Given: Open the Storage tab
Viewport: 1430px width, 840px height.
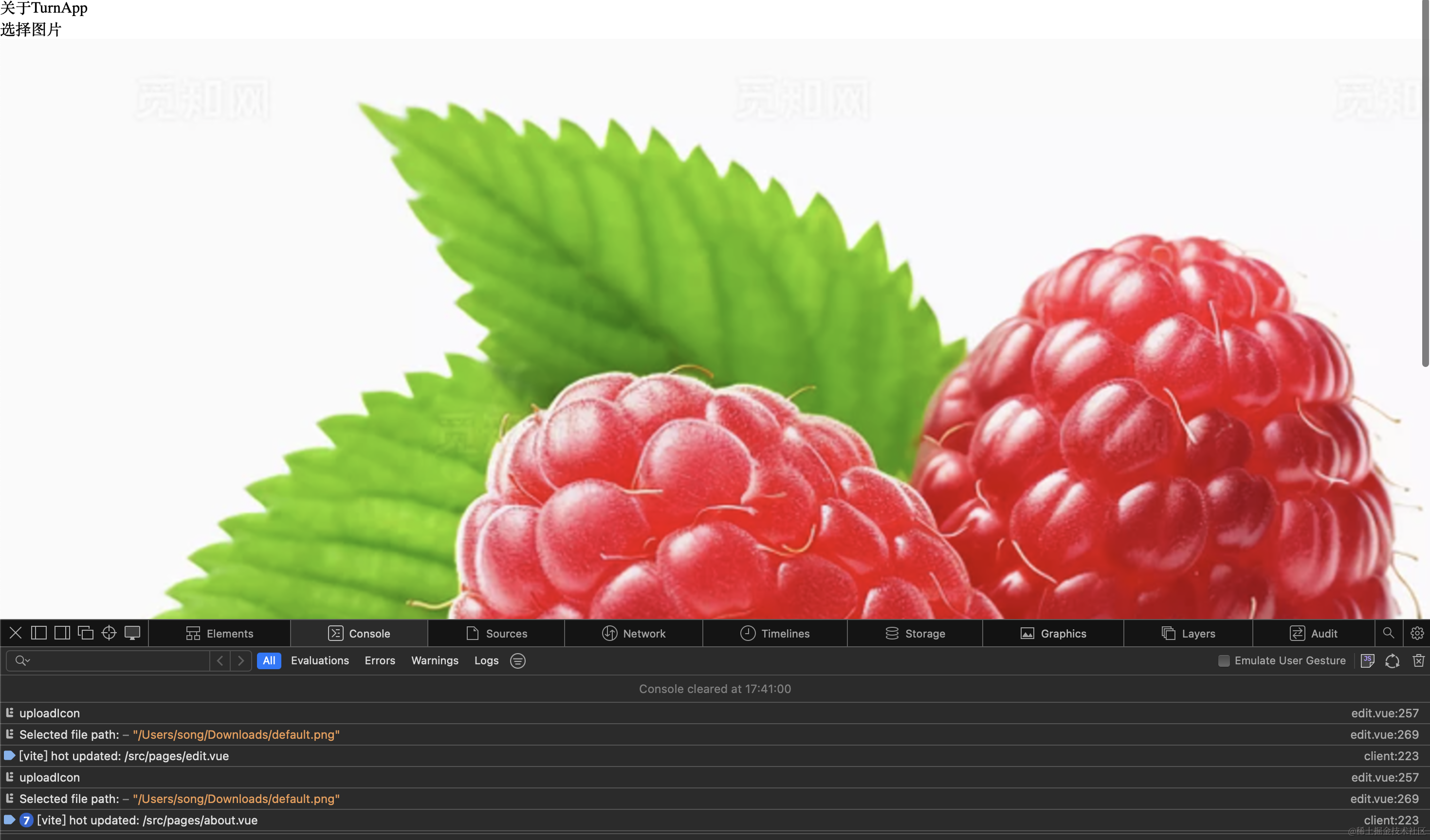Looking at the screenshot, I should (x=915, y=633).
